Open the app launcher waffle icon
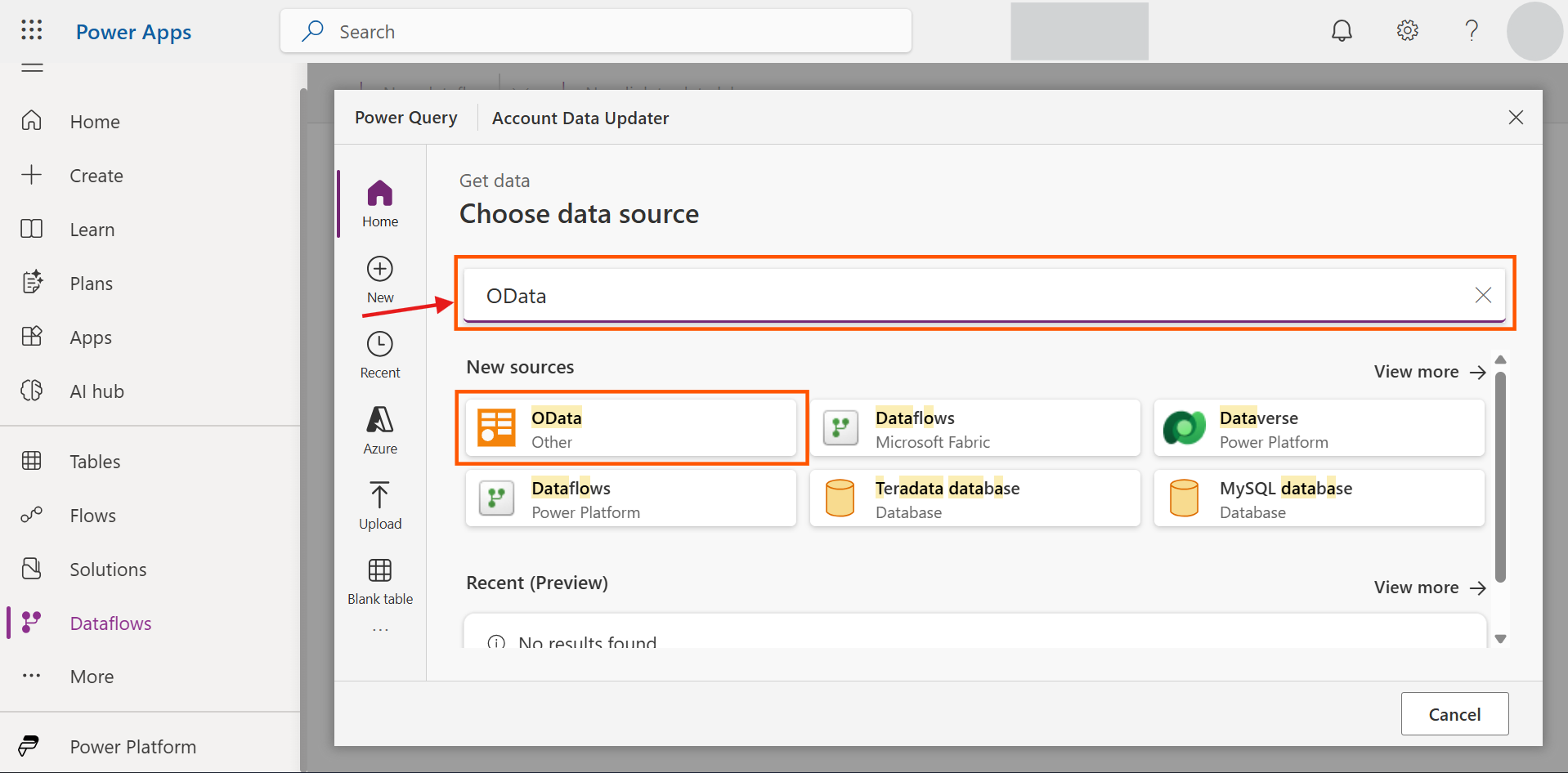This screenshot has width=1568, height=773. [32, 30]
